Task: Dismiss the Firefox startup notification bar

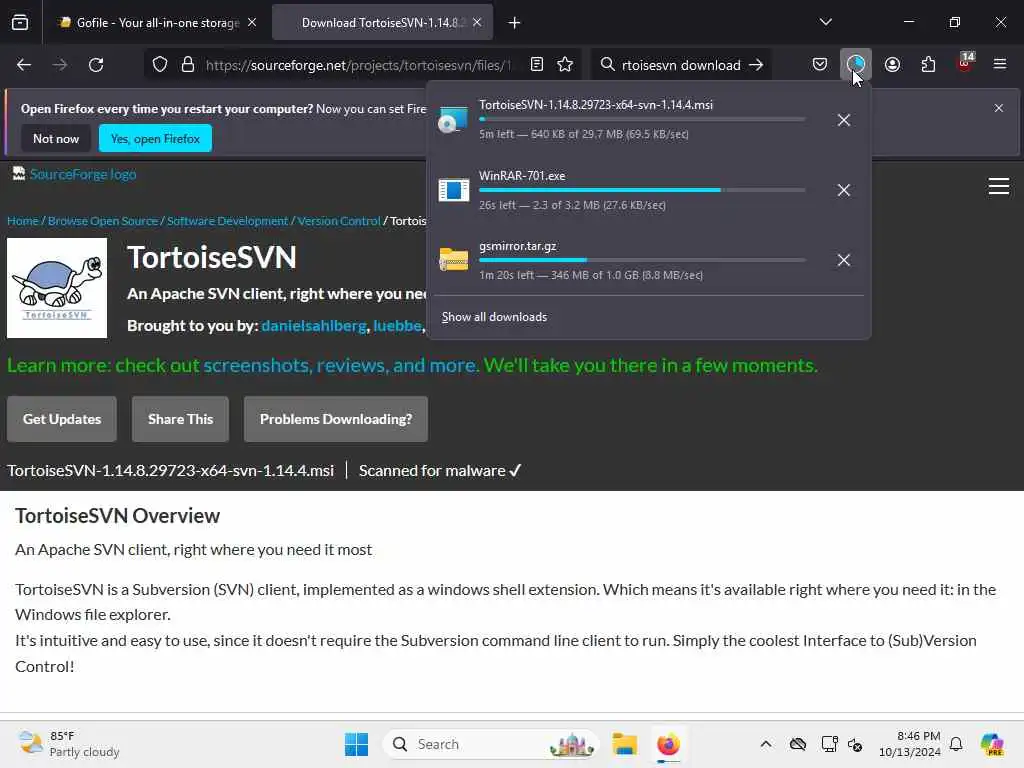Action: coord(999,108)
